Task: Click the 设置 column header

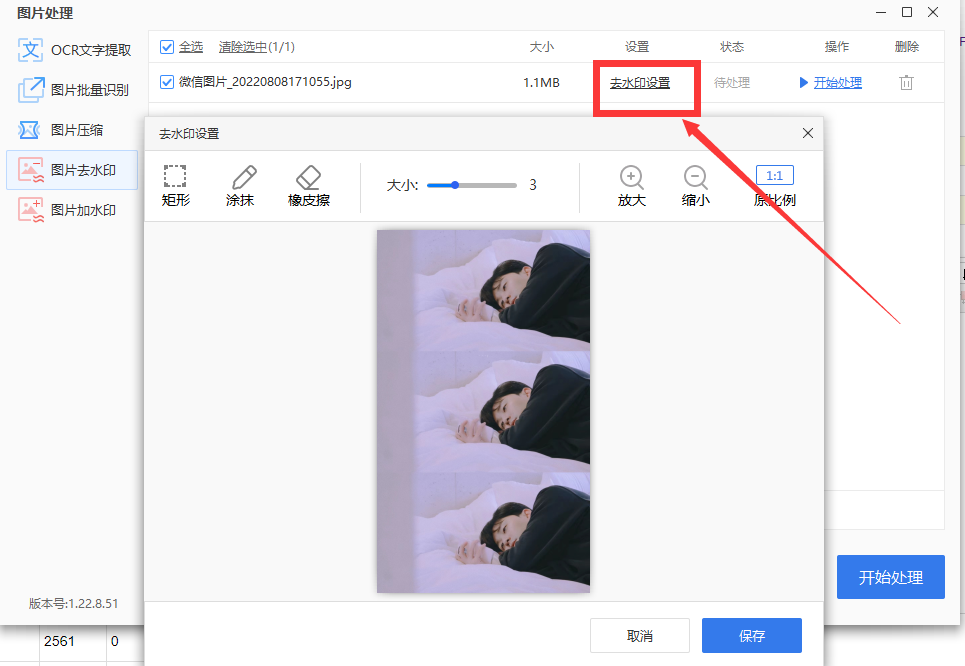Action: click(637, 47)
